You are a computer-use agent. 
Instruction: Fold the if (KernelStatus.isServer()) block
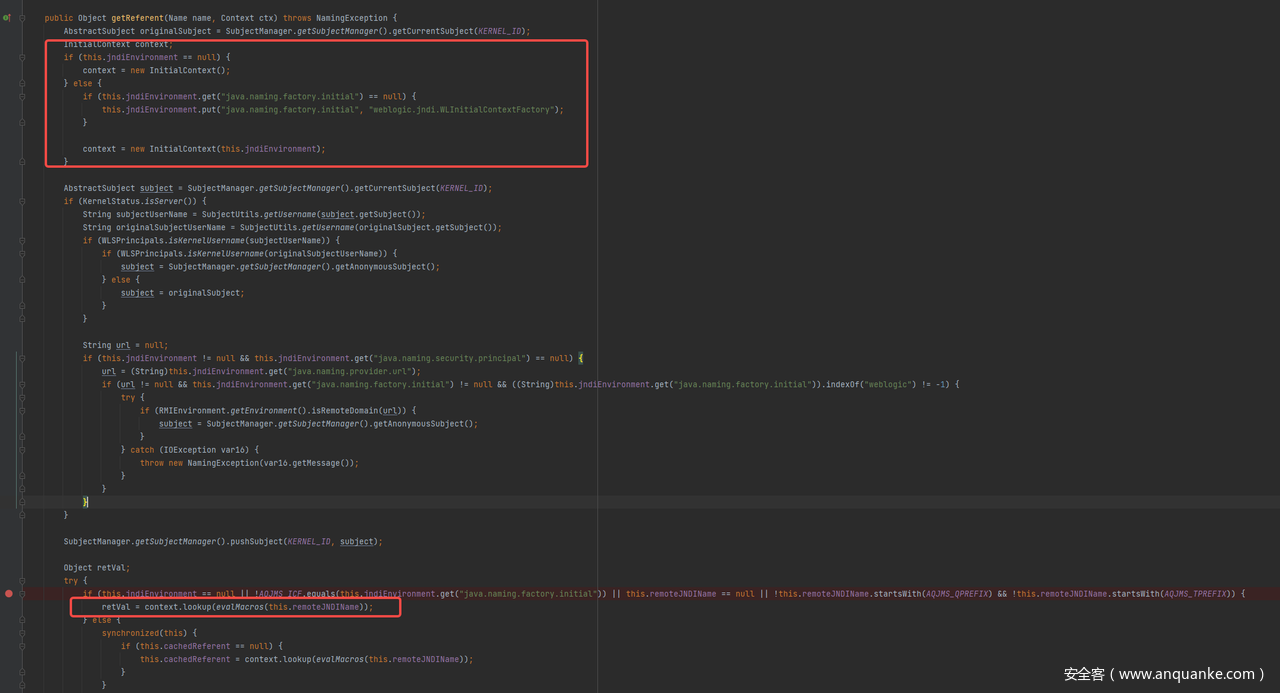(x=22, y=201)
